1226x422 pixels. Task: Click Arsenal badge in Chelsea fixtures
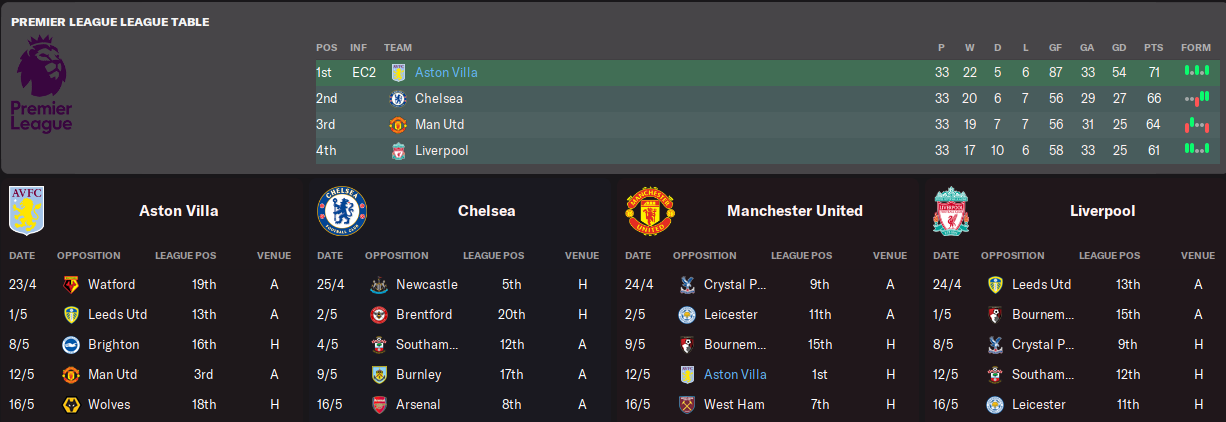[378, 404]
